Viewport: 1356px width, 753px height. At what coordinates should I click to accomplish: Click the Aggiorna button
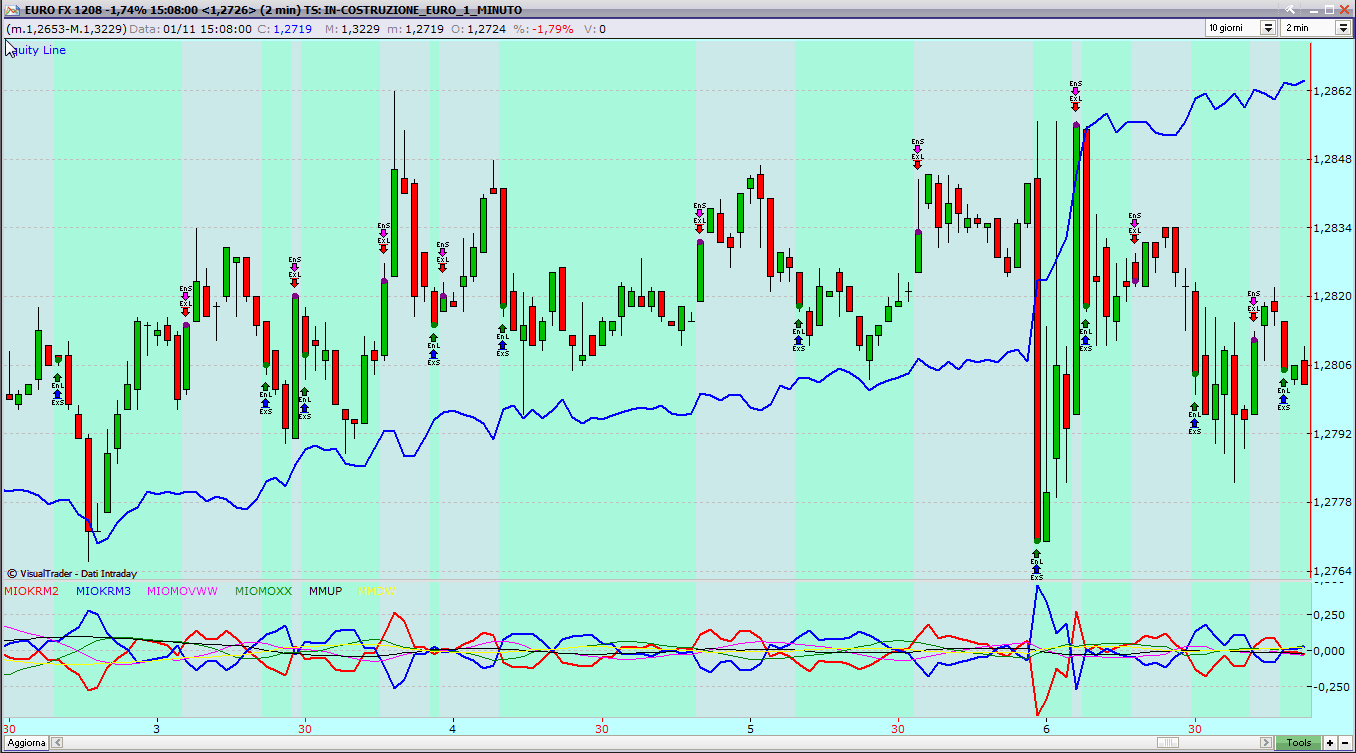(x=26, y=743)
